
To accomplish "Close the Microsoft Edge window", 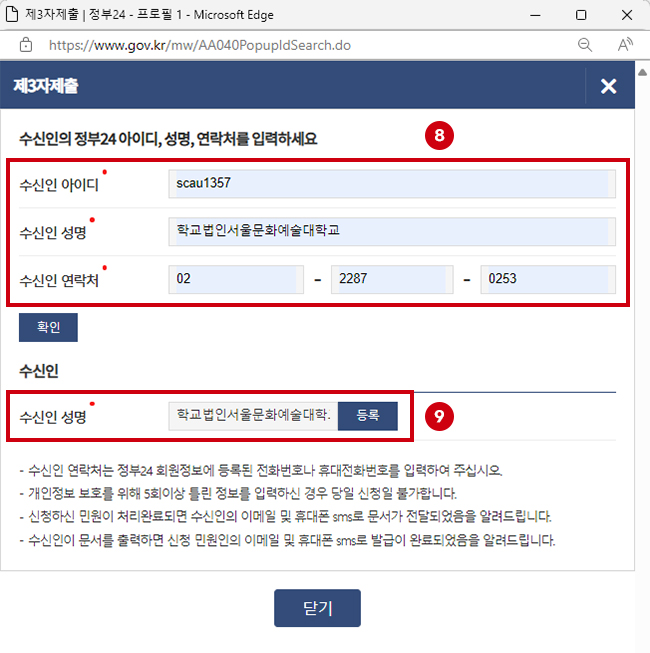I will tap(627, 15).
